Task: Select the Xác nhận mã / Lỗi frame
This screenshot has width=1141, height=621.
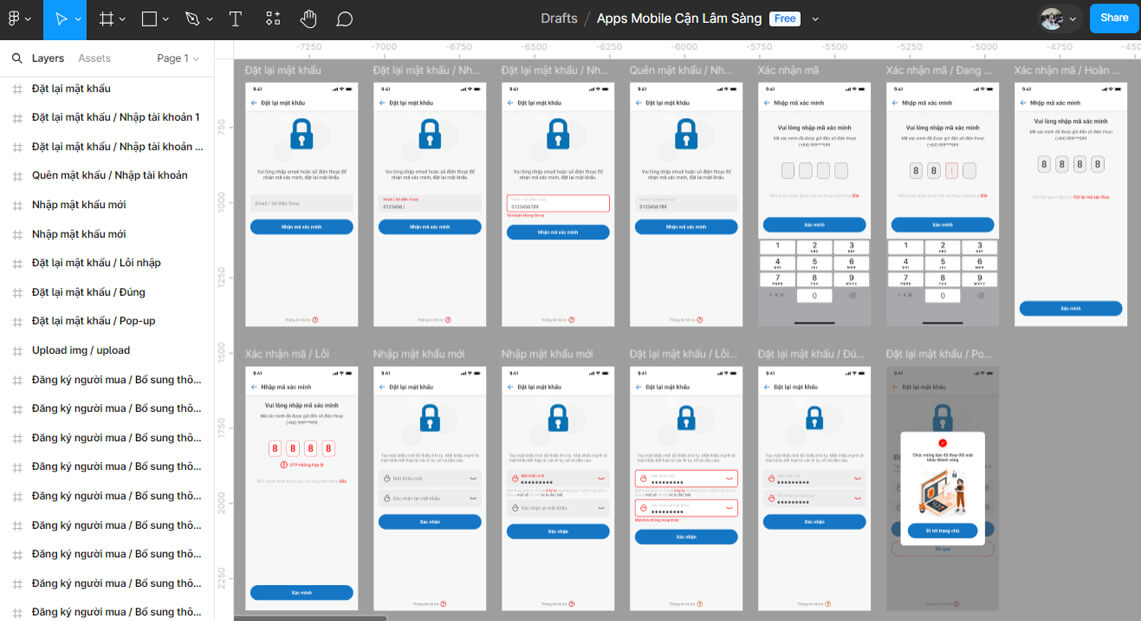Action: point(286,355)
